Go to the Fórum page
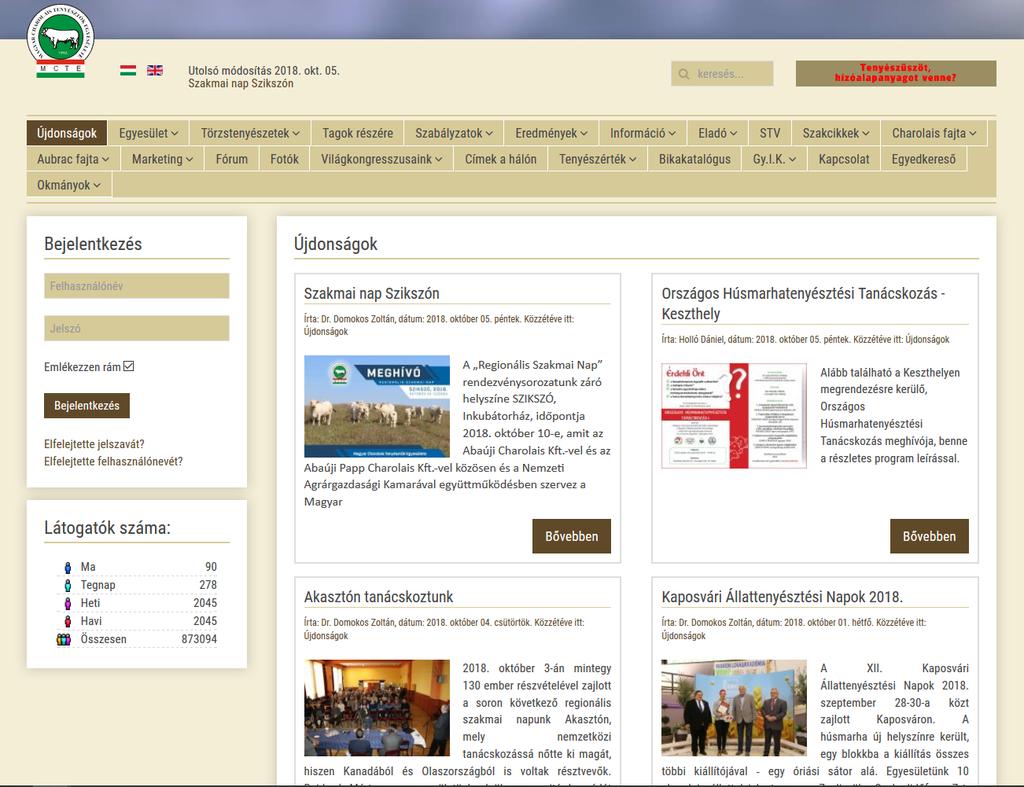The height and width of the screenshot is (787, 1024). (x=232, y=159)
